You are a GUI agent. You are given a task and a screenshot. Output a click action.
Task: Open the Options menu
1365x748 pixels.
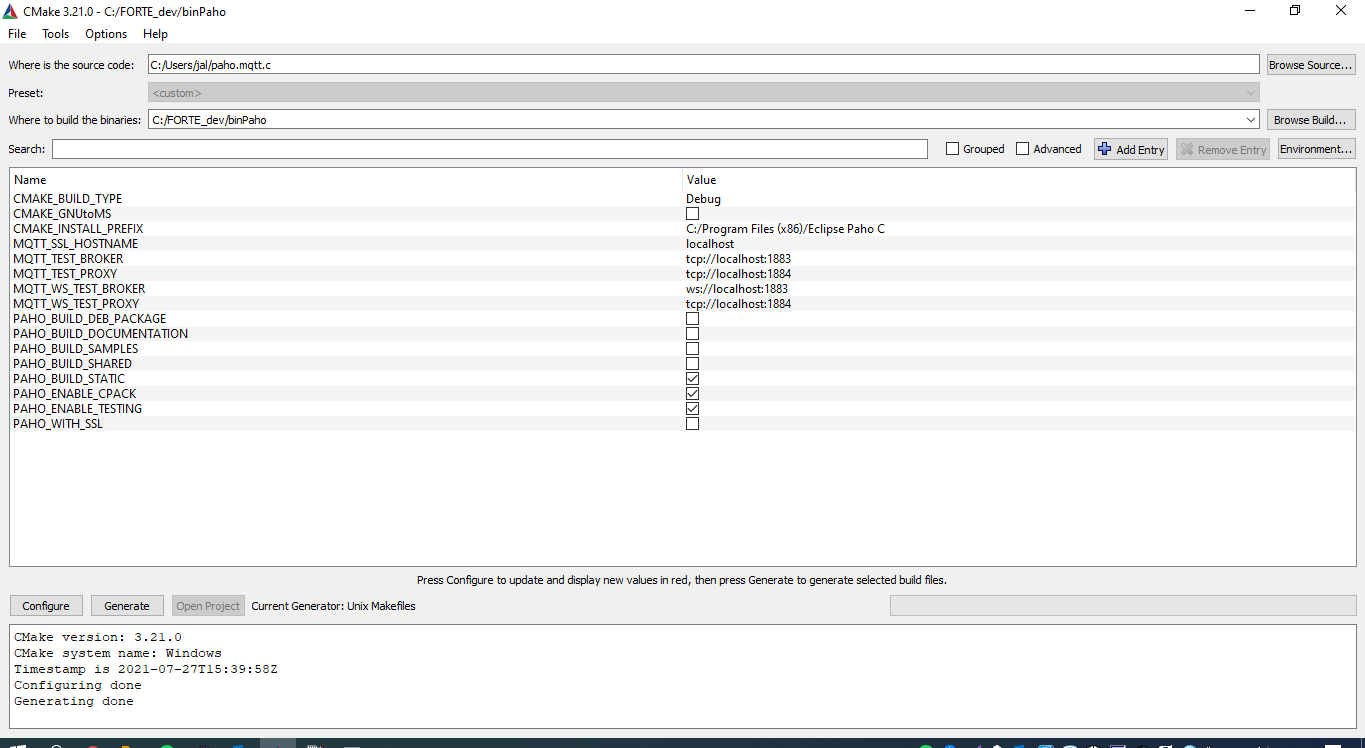pos(106,34)
